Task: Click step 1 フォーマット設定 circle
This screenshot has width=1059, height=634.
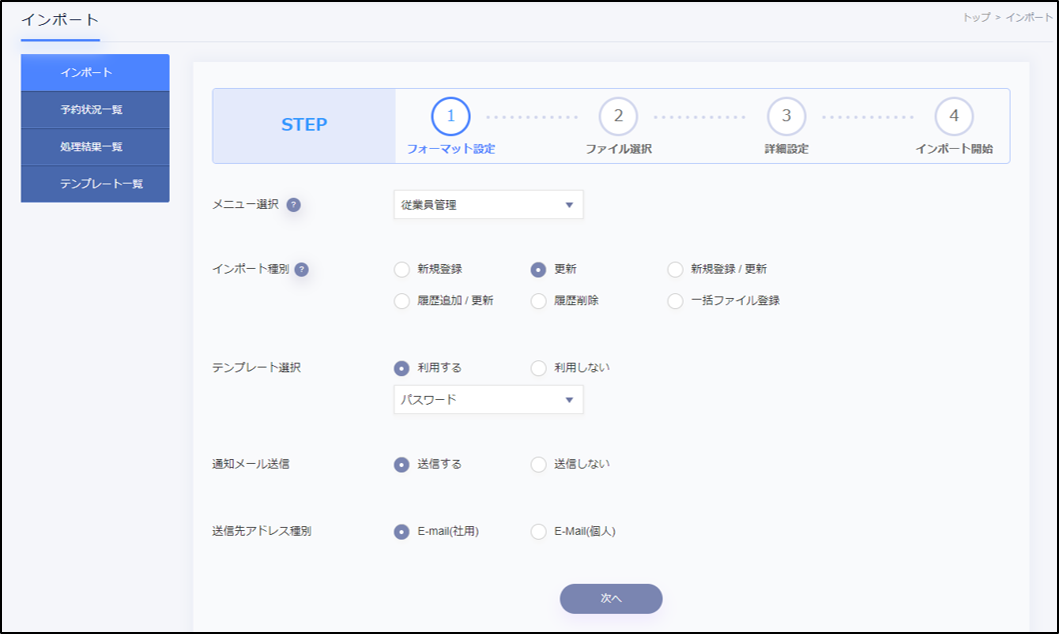Action: [450, 116]
